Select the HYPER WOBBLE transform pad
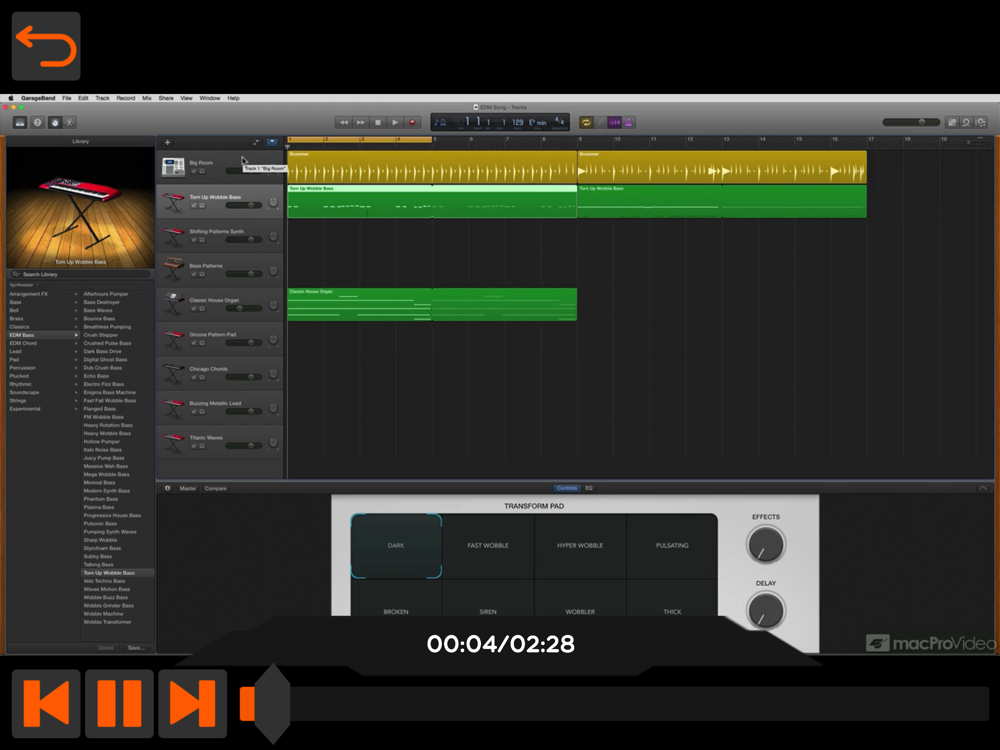The width and height of the screenshot is (1000, 750). [580, 546]
